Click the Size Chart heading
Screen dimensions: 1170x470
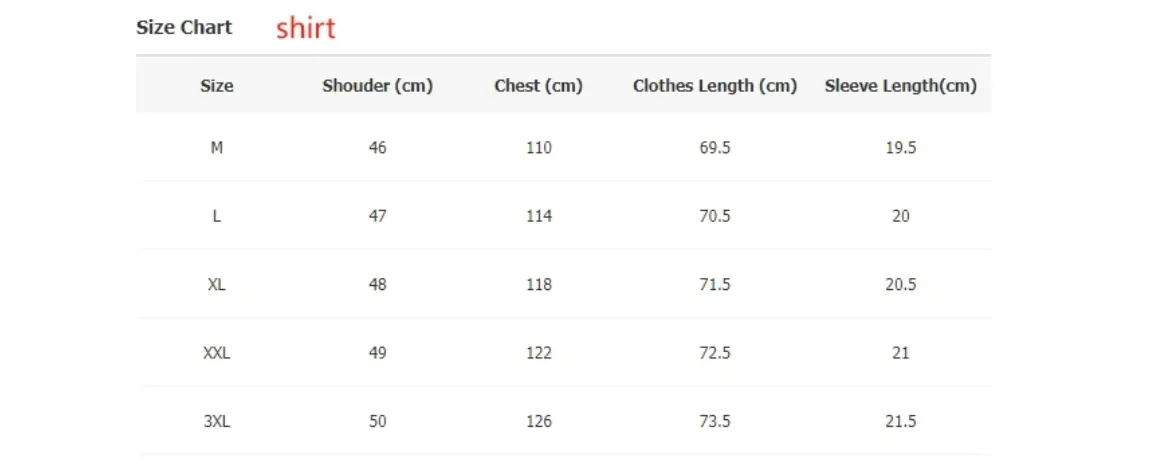pyautogui.click(x=184, y=28)
